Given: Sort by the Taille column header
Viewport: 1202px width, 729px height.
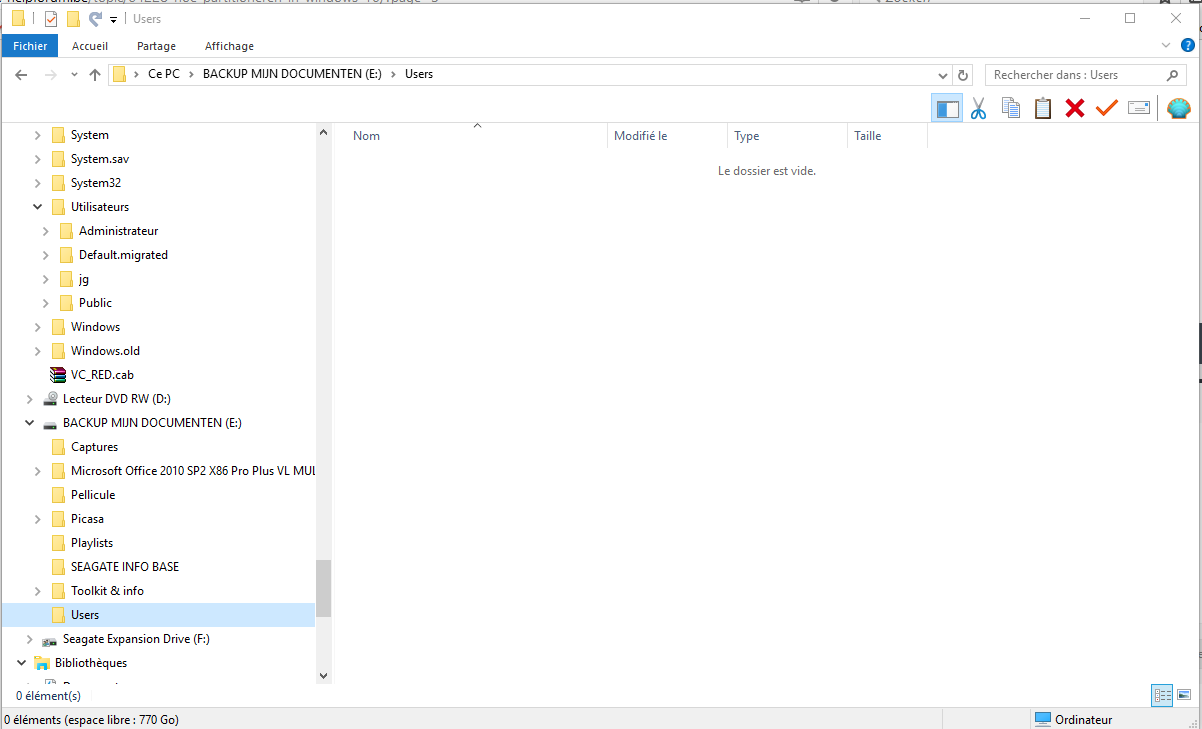Looking at the screenshot, I should [887, 136].
